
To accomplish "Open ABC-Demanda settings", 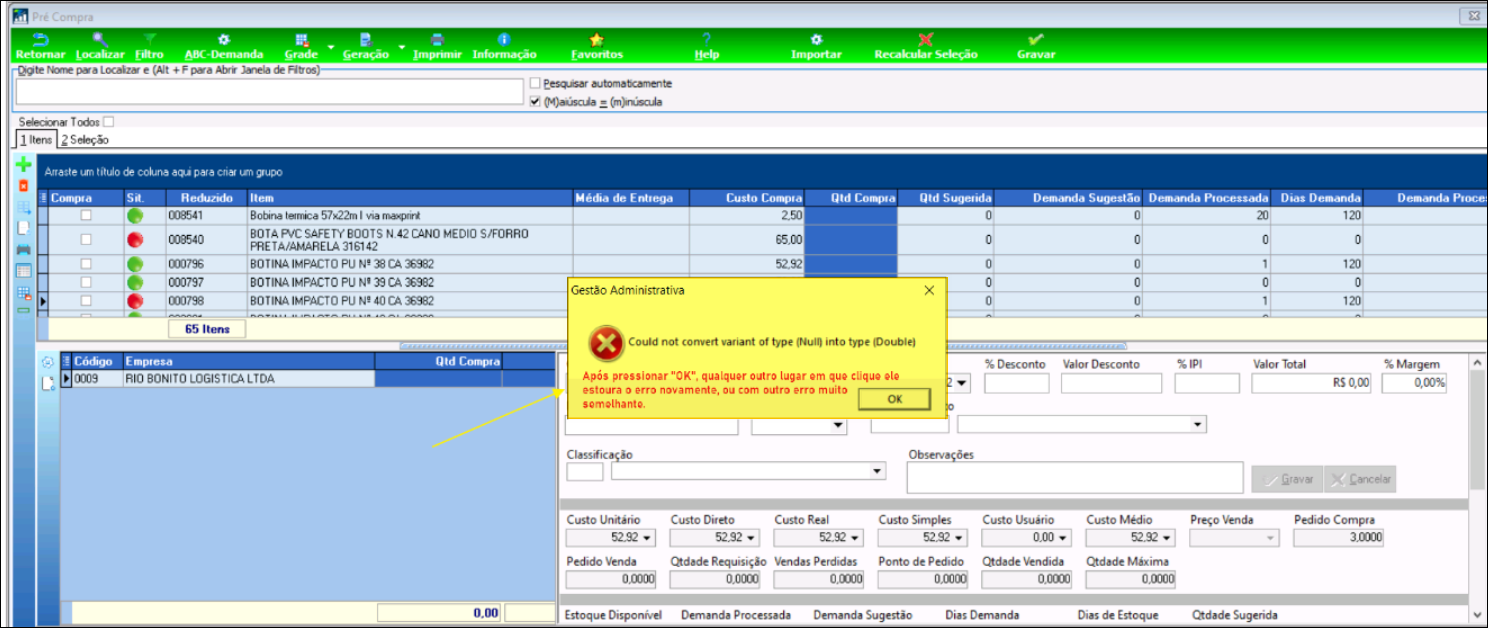I will coord(224,41).
